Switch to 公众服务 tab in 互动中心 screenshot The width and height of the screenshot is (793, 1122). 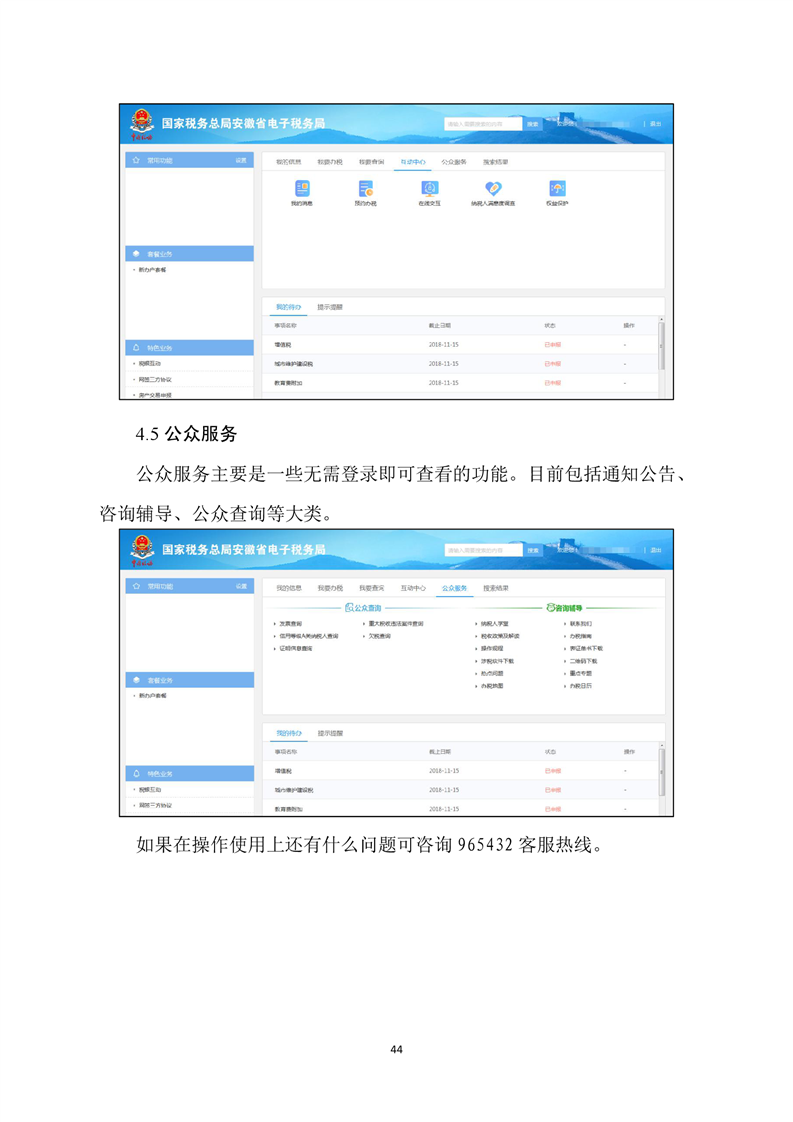point(454,162)
